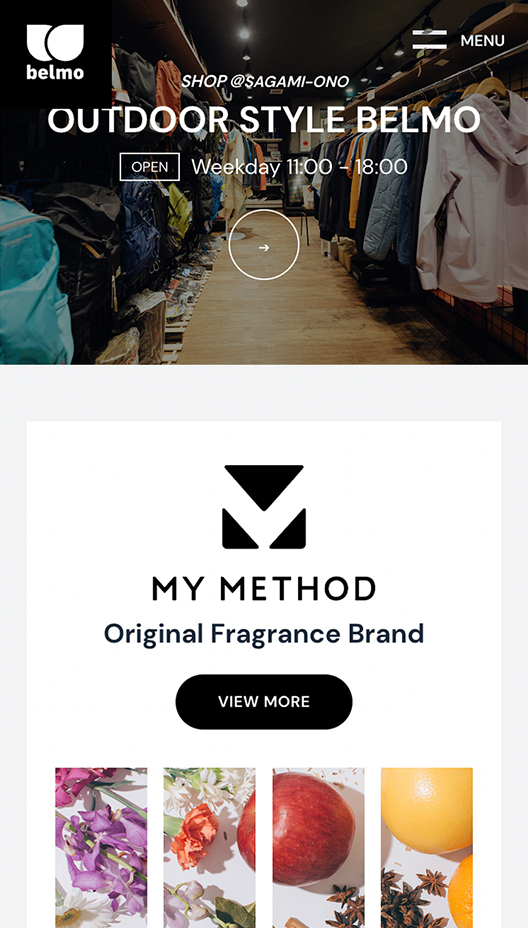Click the OPEN status badge
Viewport: 528px width, 928px height.
[150, 167]
